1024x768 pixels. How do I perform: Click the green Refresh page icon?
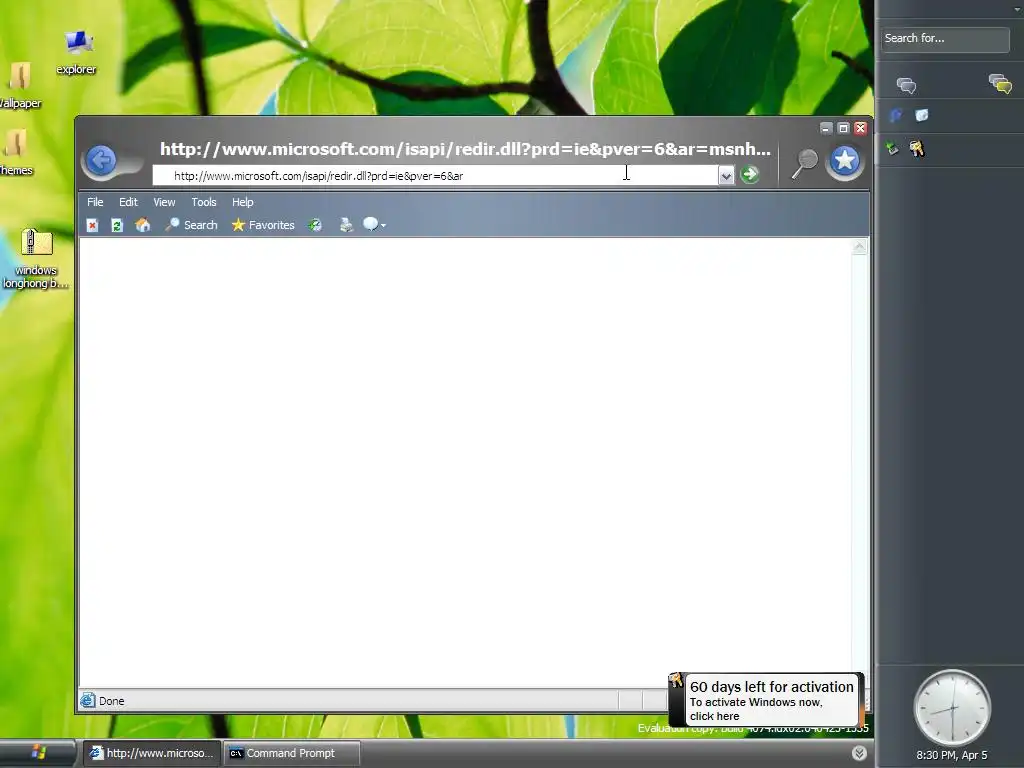117,225
